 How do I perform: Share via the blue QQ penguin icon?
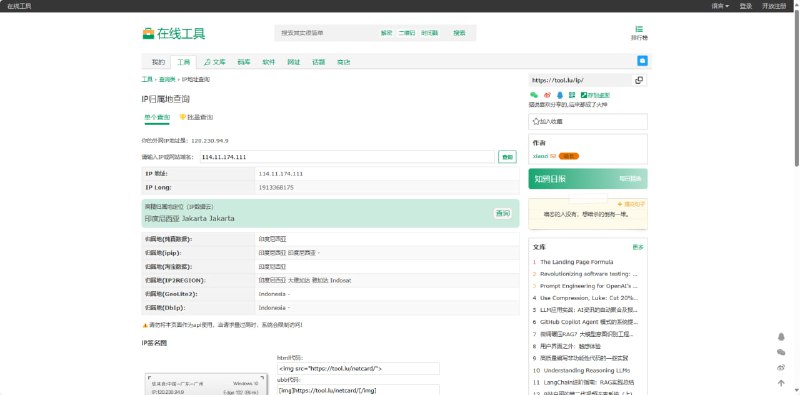(x=560, y=95)
